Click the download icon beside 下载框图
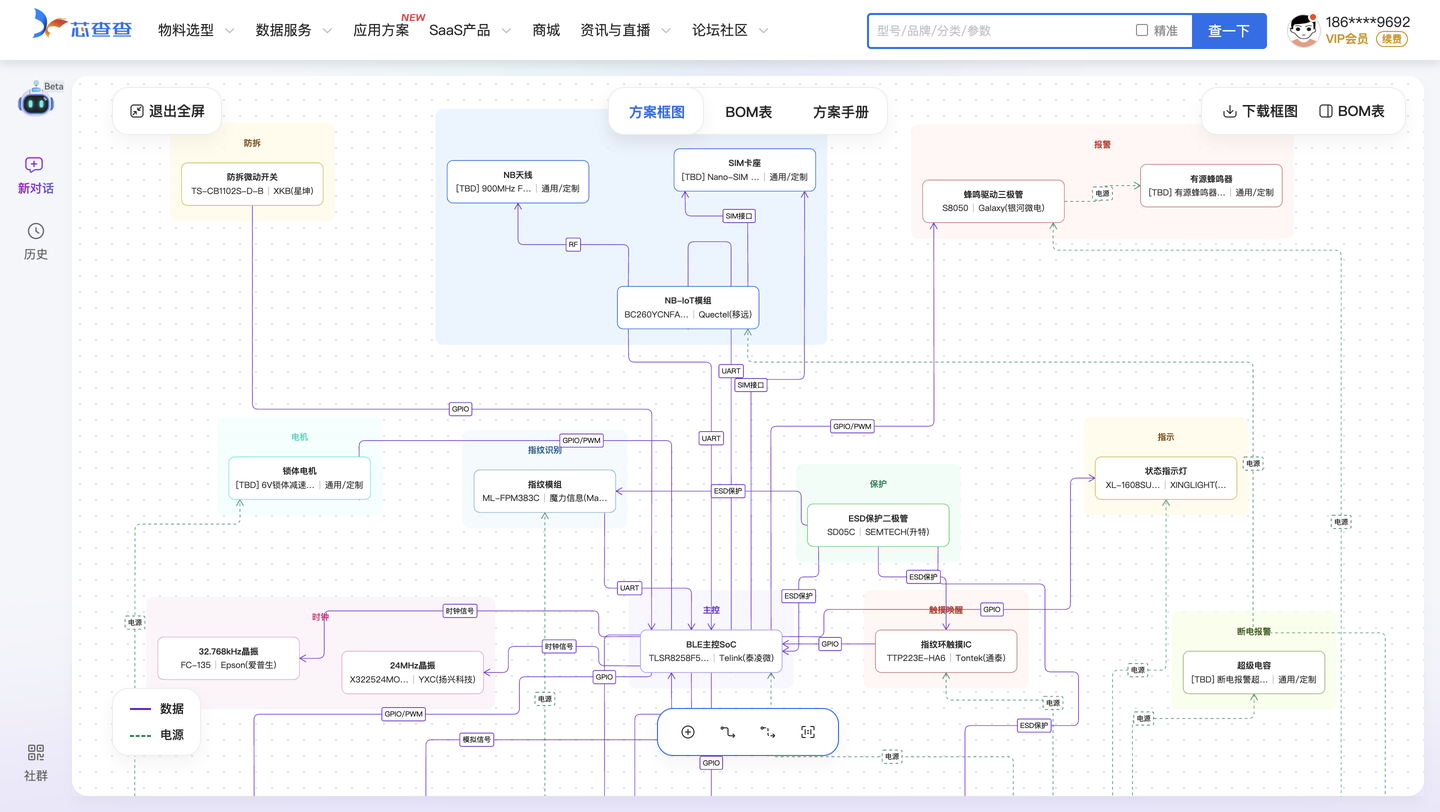Viewport: 1440px width, 812px height. click(1230, 111)
